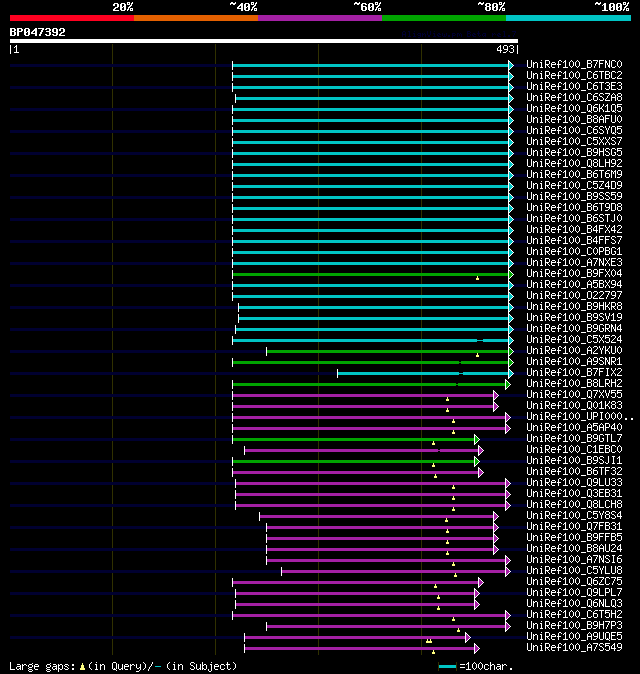Click the arrowhead ending the UniRef100_B7FNC0 bar
This screenshot has width=640, height=674.
click(x=511, y=65)
